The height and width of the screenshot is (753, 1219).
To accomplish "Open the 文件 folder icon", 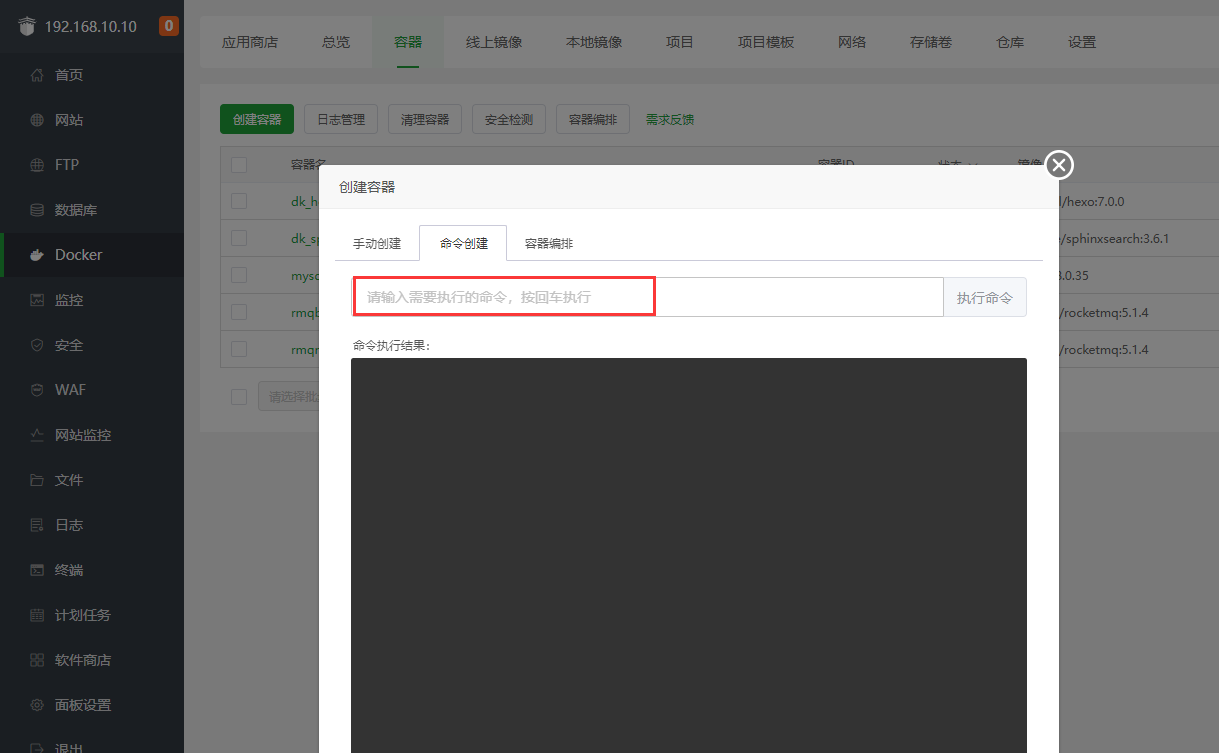I will click(37, 480).
